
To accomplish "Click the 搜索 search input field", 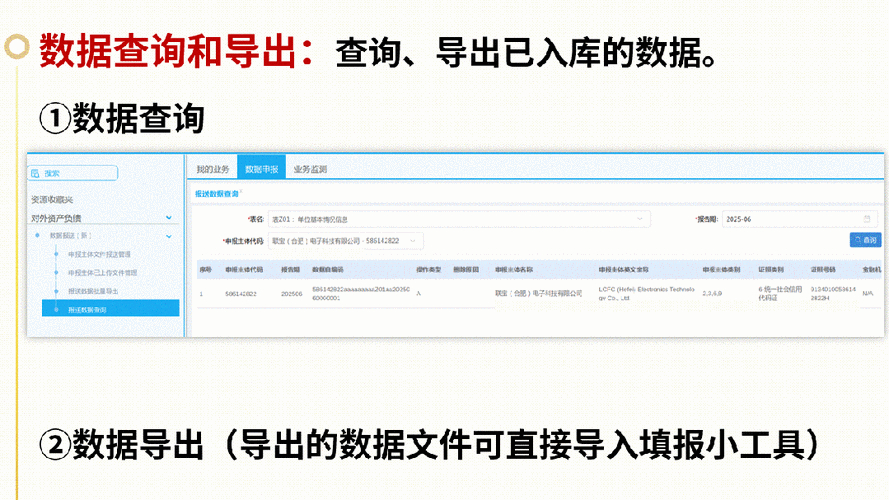I will tap(73, 173).
